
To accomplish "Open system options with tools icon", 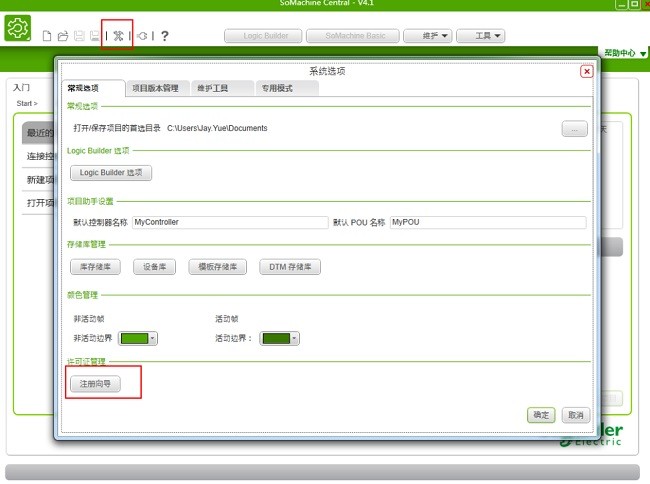I will tap(118, 36).
